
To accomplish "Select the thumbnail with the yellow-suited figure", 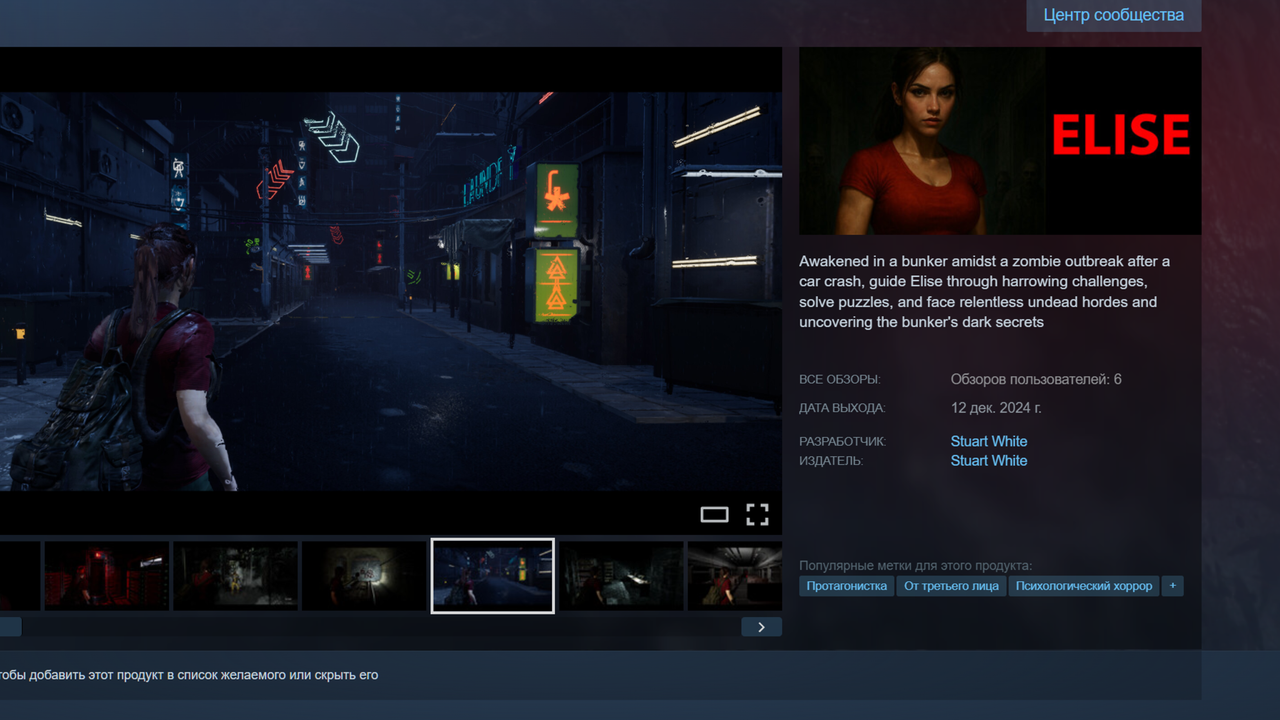I will (235, 576).
